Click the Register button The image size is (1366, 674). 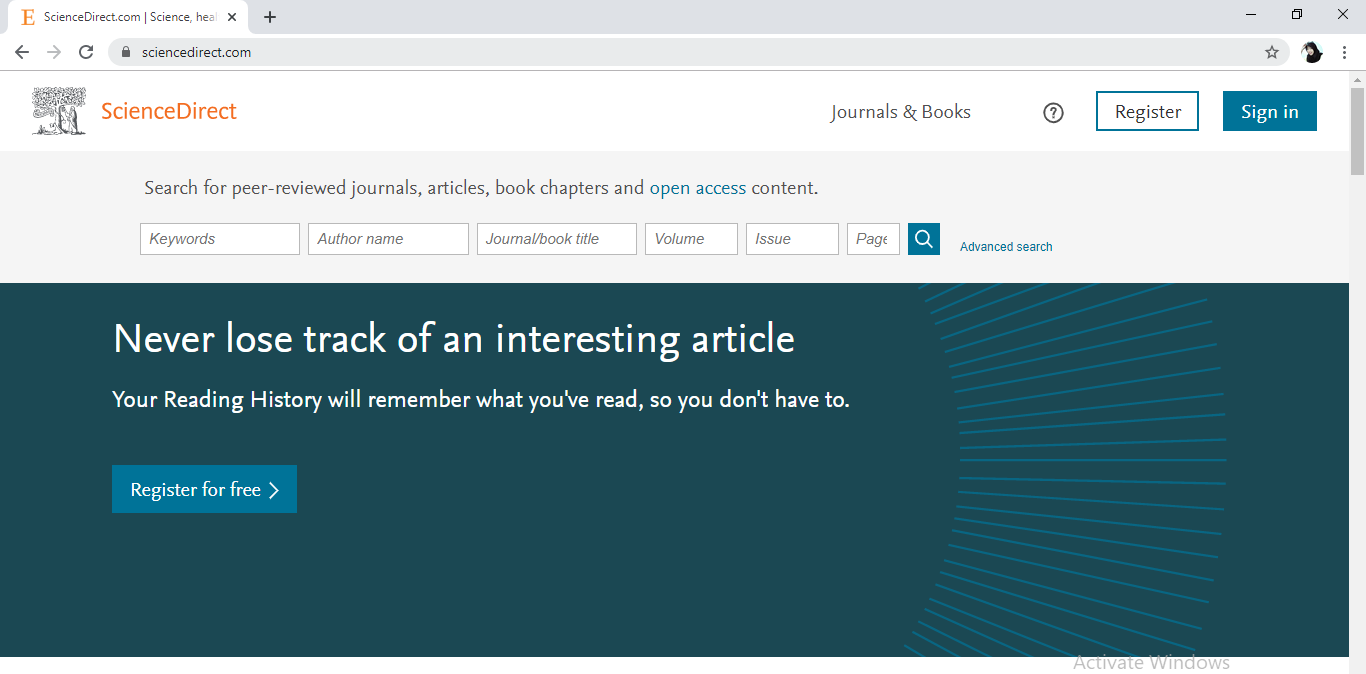[1147, 111]
